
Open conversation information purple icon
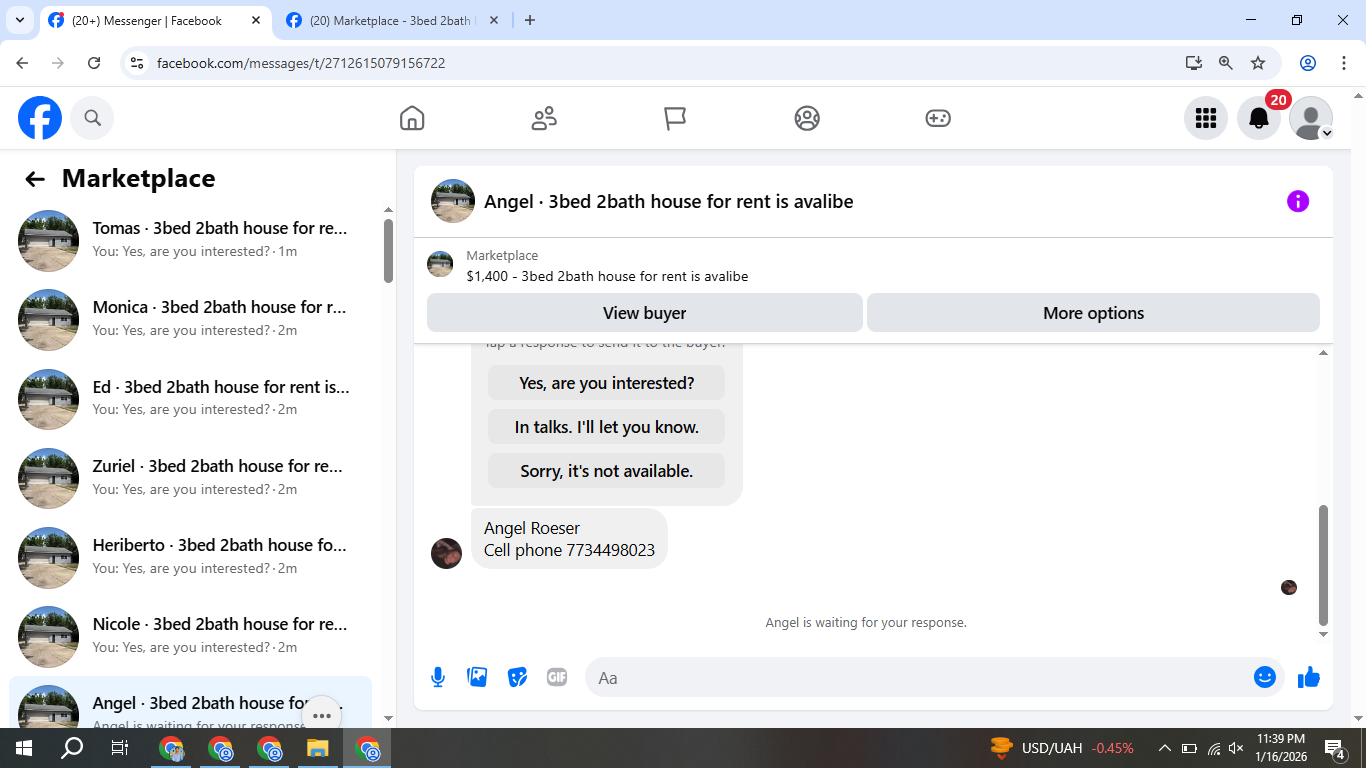click(x=1298, y=201)
